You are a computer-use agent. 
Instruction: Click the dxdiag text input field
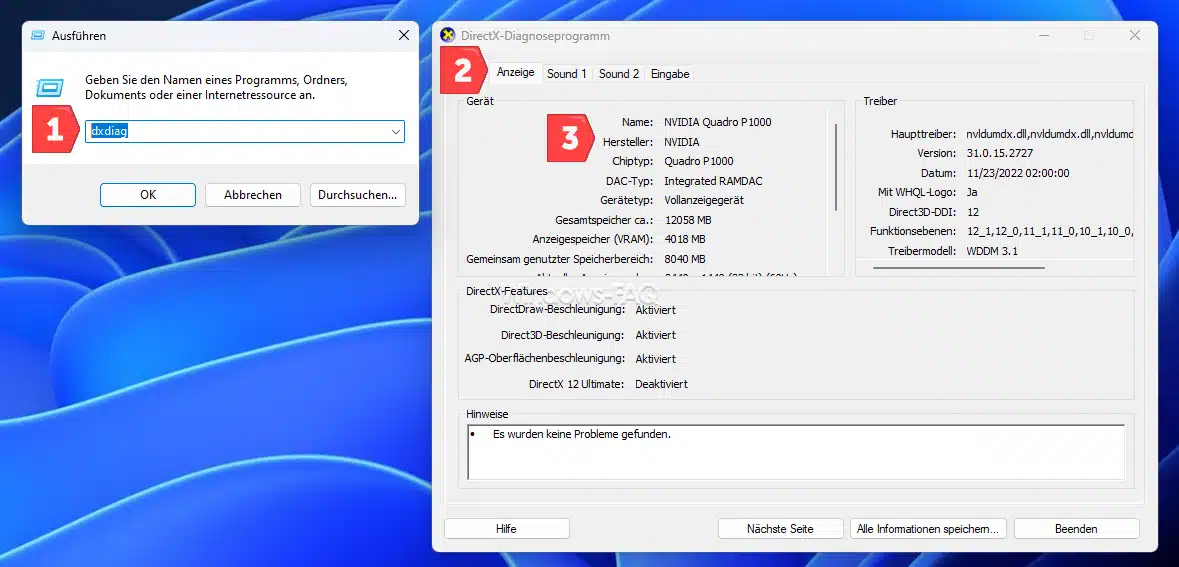click(235, 132)
